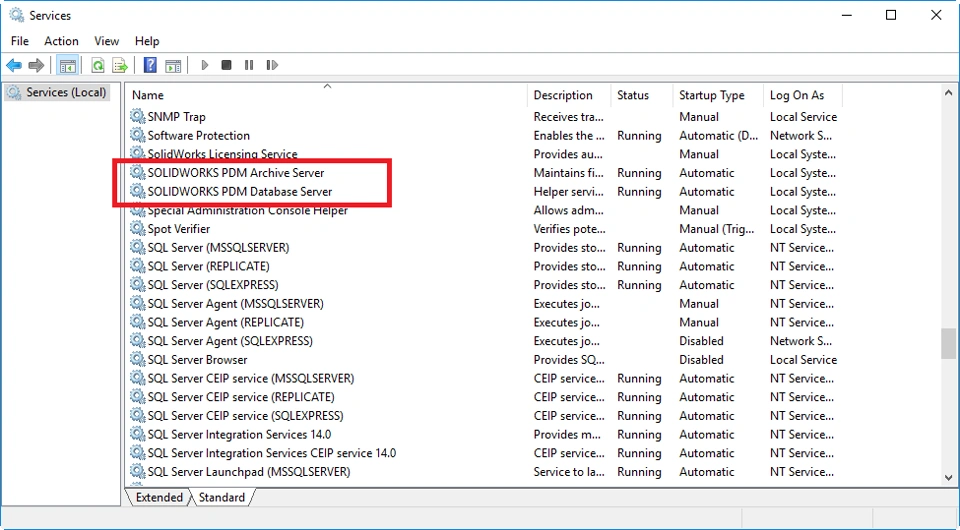Click the Services gear icon in title bar
Screen dimensions: 960x530
coord(17,15)
